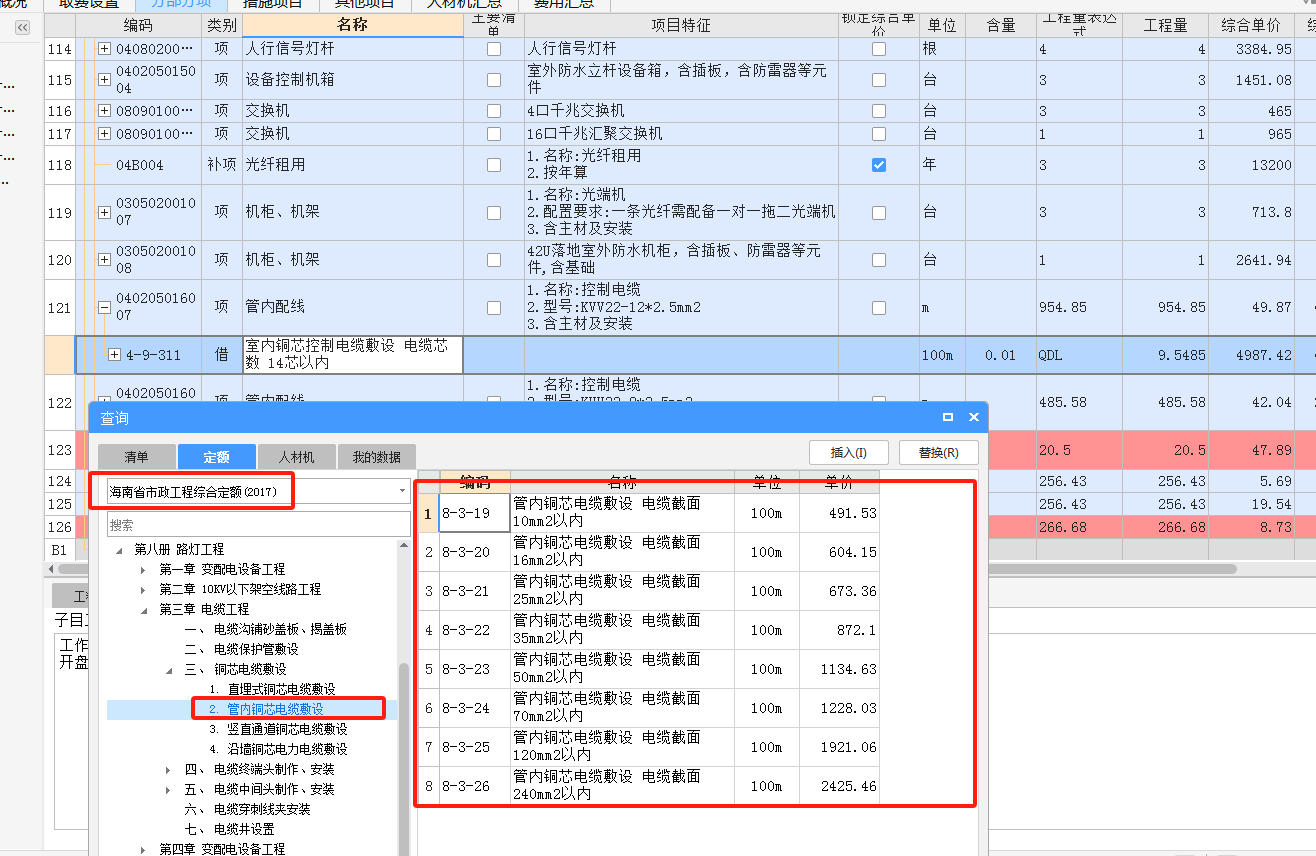Screen dimensions: 1316x856
Task: Collapse 第三章 电缆工程 tree arrow
Action: [144, 610]
